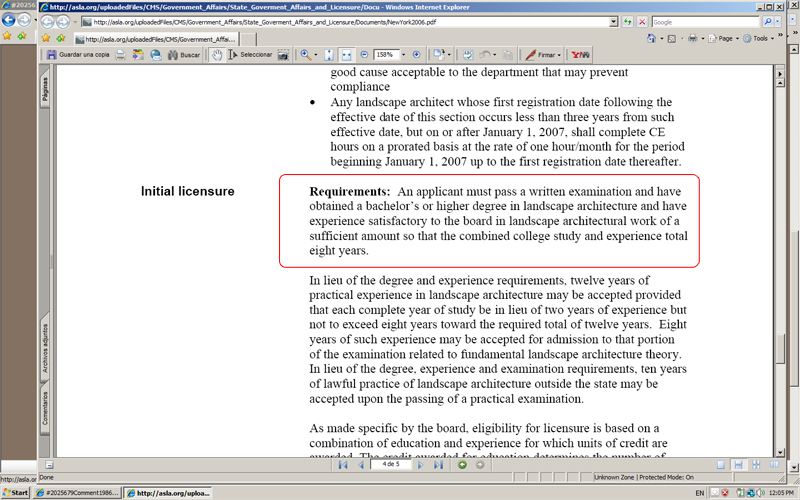
Task: Go to next page in PDF
Action: tap(421, 465)
